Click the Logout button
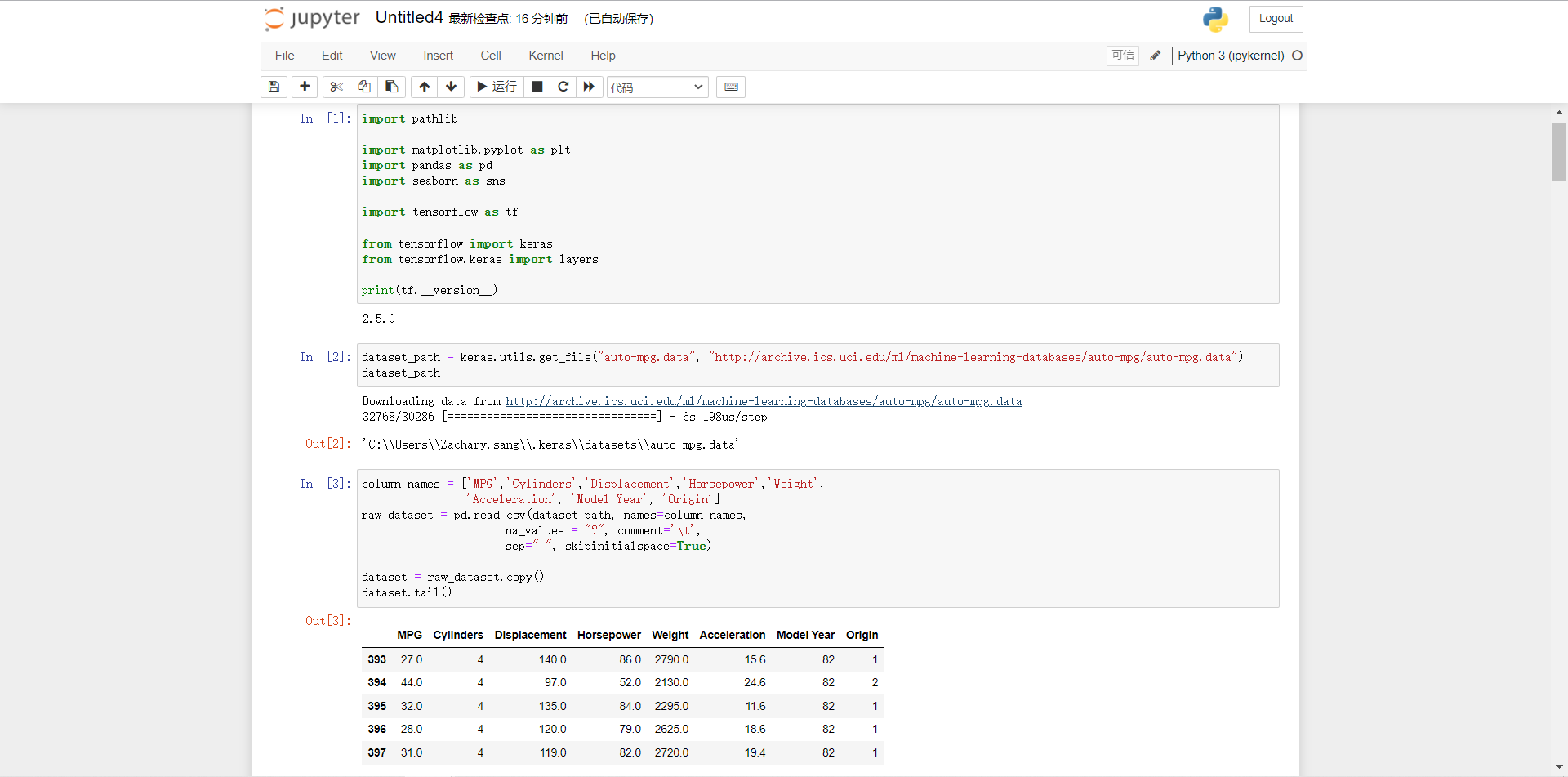 point(1276,19)
